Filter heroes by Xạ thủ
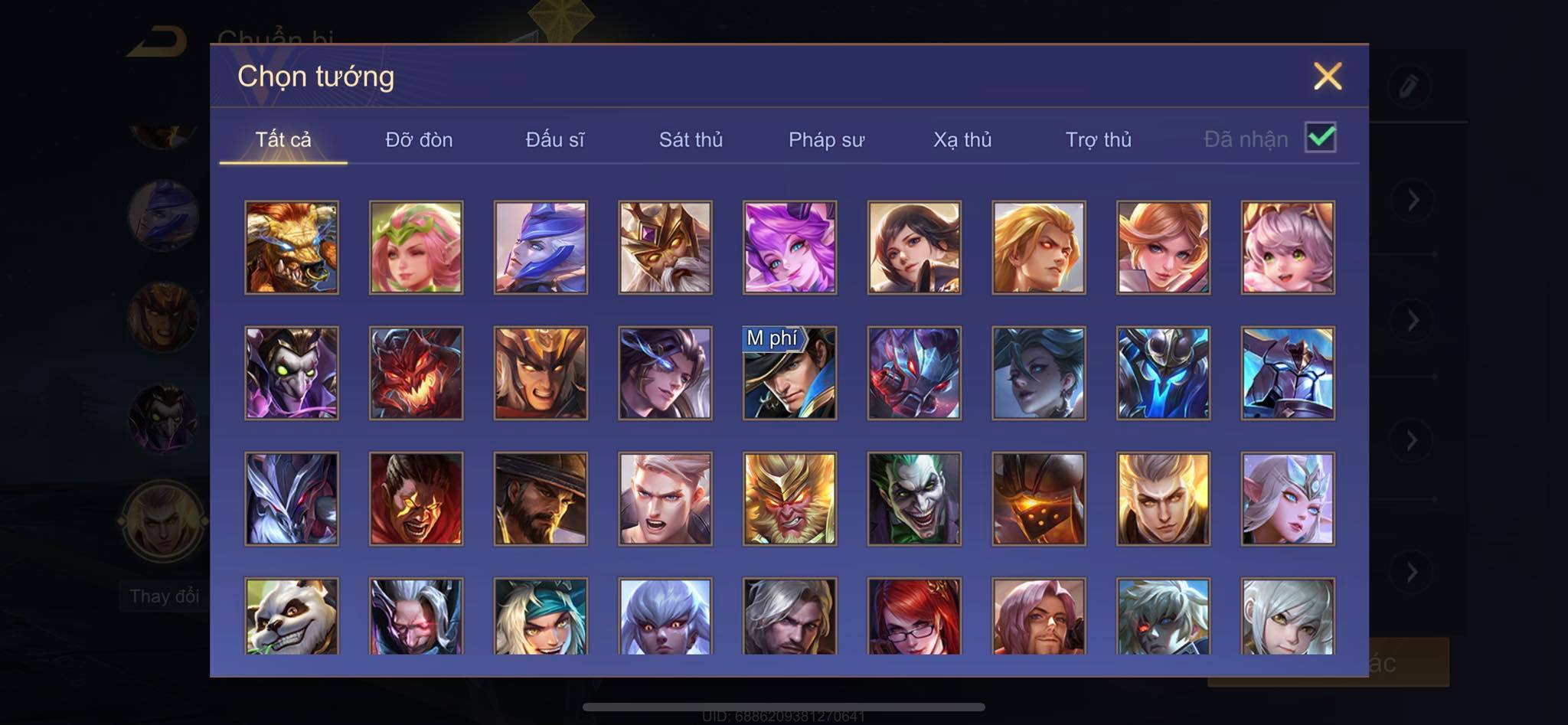Viewport: 1568px width, 725px height. (962, 139)
